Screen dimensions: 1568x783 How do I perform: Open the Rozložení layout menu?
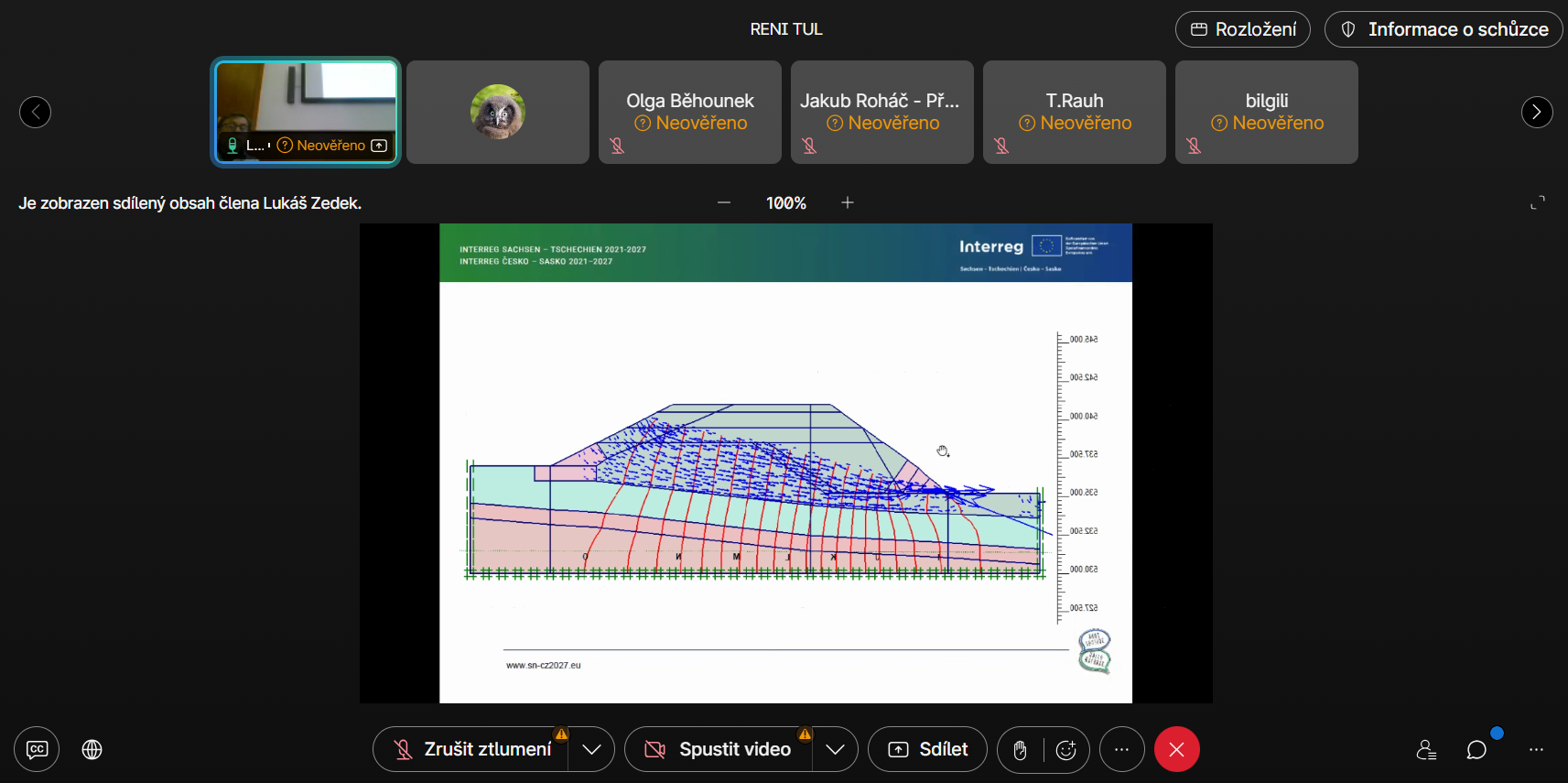point(1242,29)
